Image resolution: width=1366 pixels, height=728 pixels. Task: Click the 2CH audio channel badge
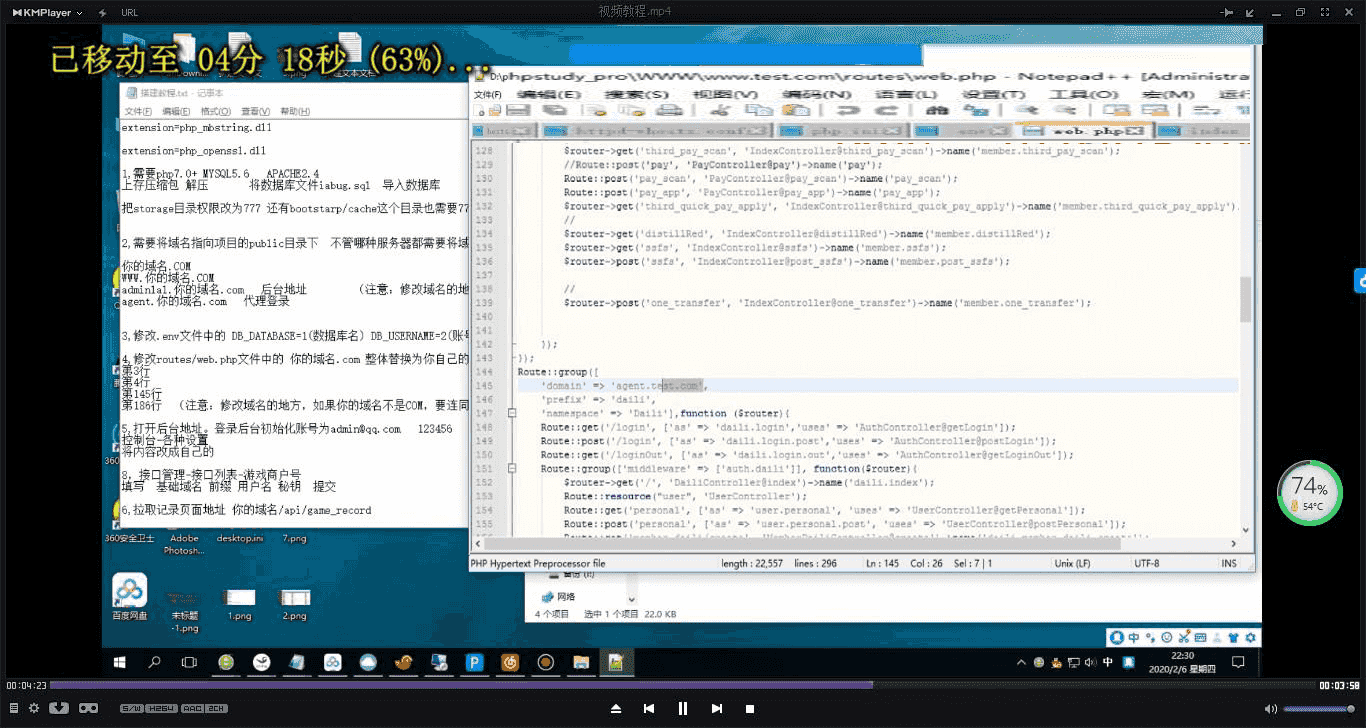pos(217,708)
